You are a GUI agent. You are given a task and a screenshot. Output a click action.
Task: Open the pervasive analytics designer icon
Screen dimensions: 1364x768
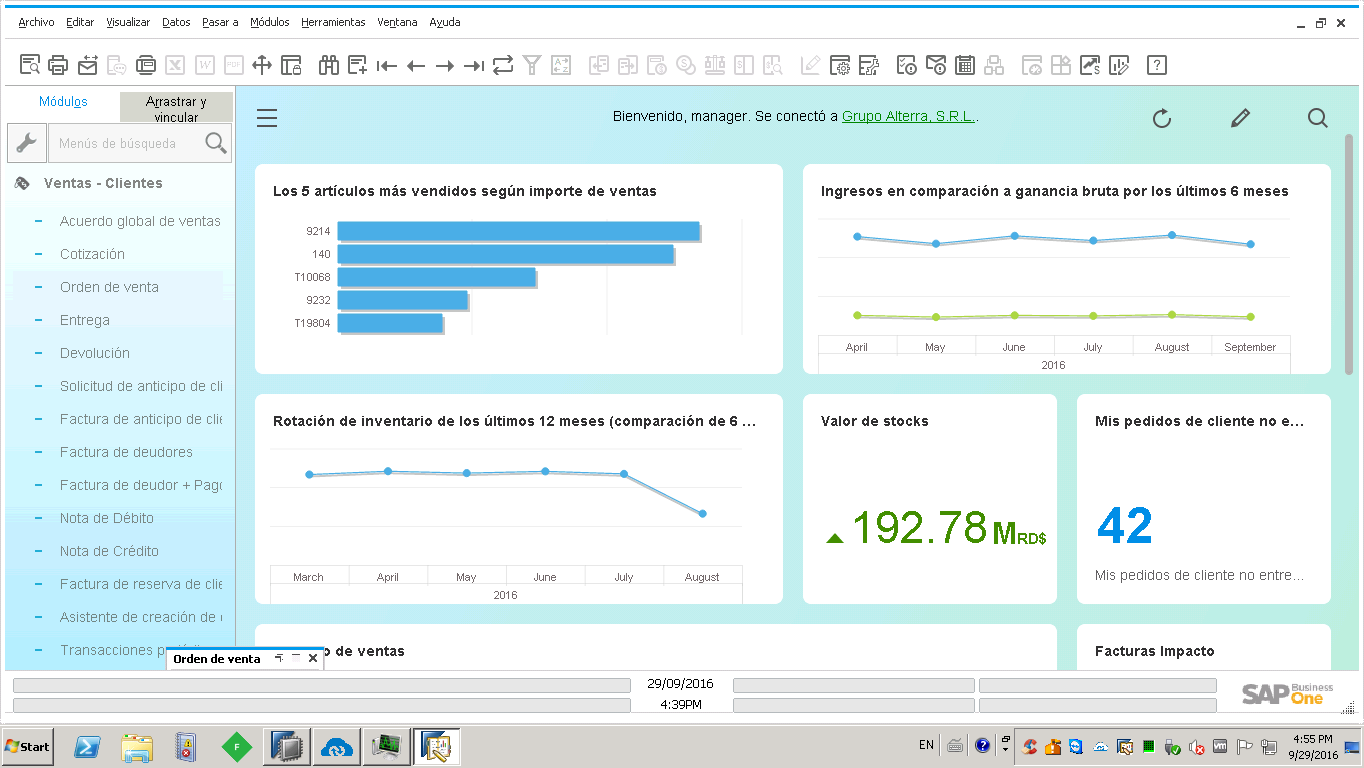(x=1119, y=65)
